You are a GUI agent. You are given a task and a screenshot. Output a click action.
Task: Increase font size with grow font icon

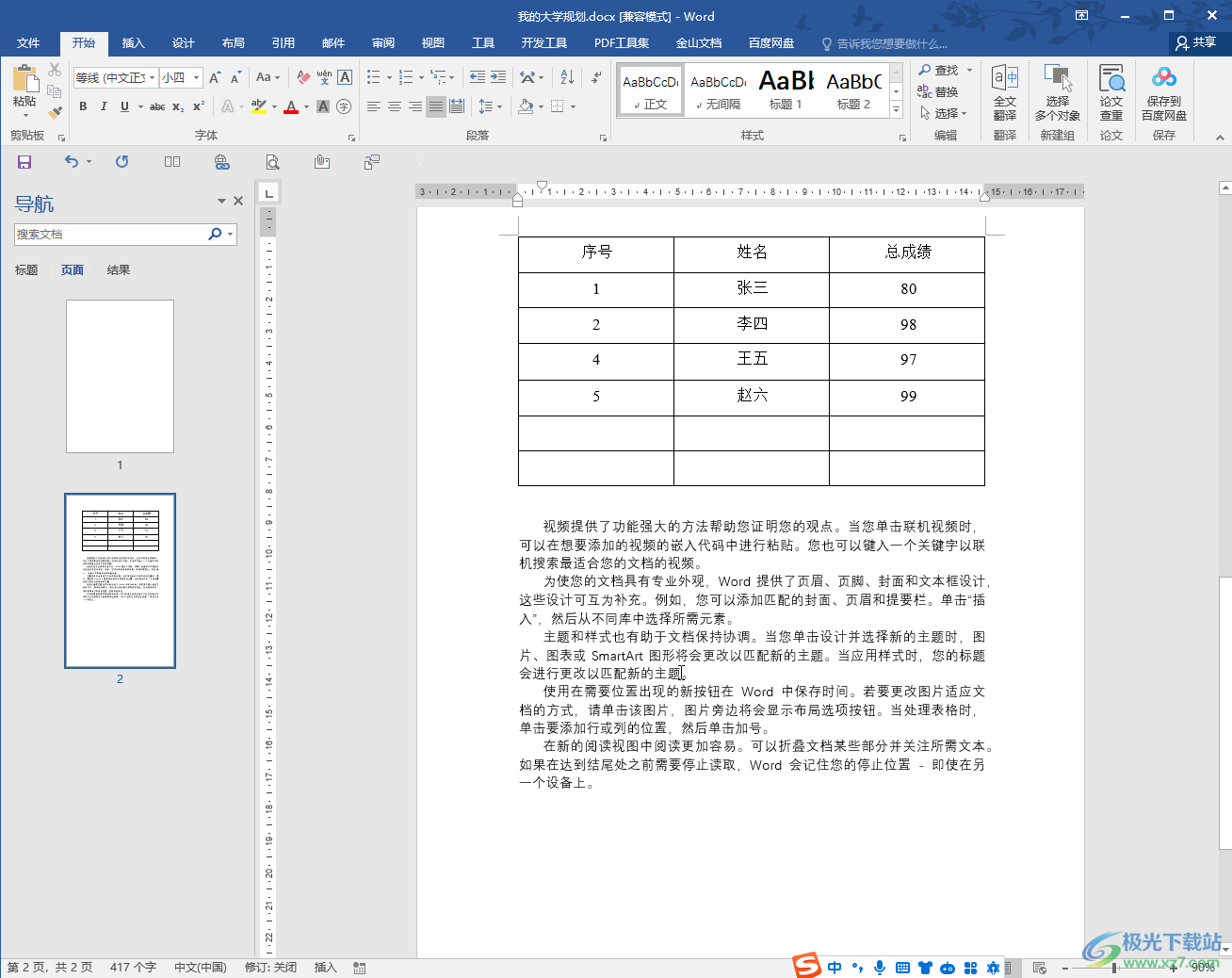[x=215, y=77]
